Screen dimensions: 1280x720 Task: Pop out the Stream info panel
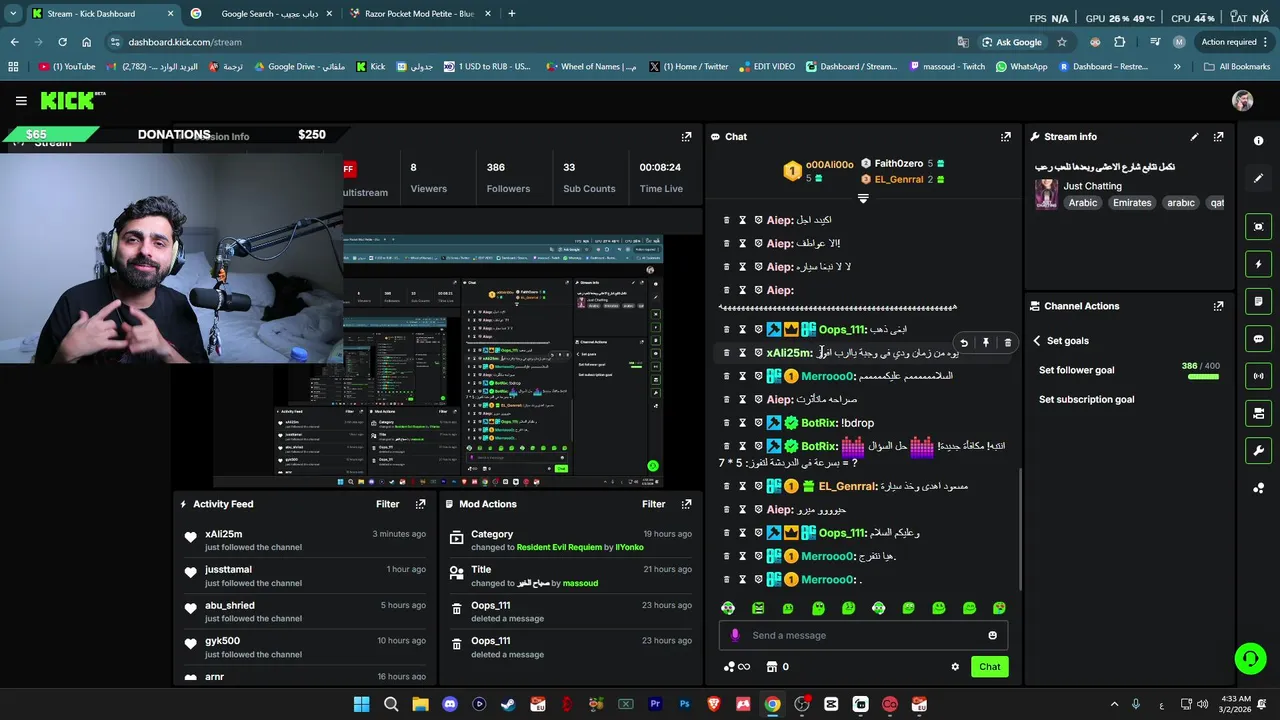tap(1218, 137)
